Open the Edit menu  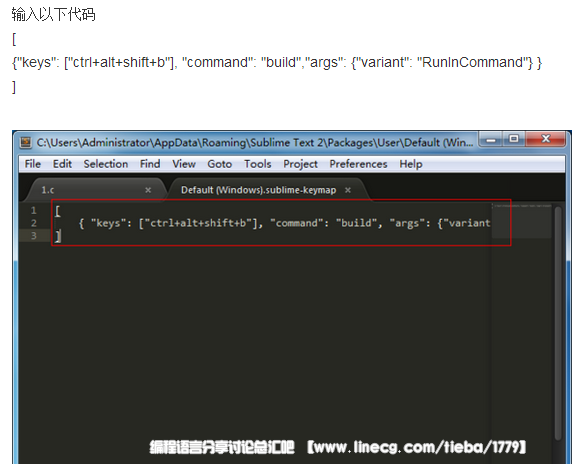click(62, 164)
